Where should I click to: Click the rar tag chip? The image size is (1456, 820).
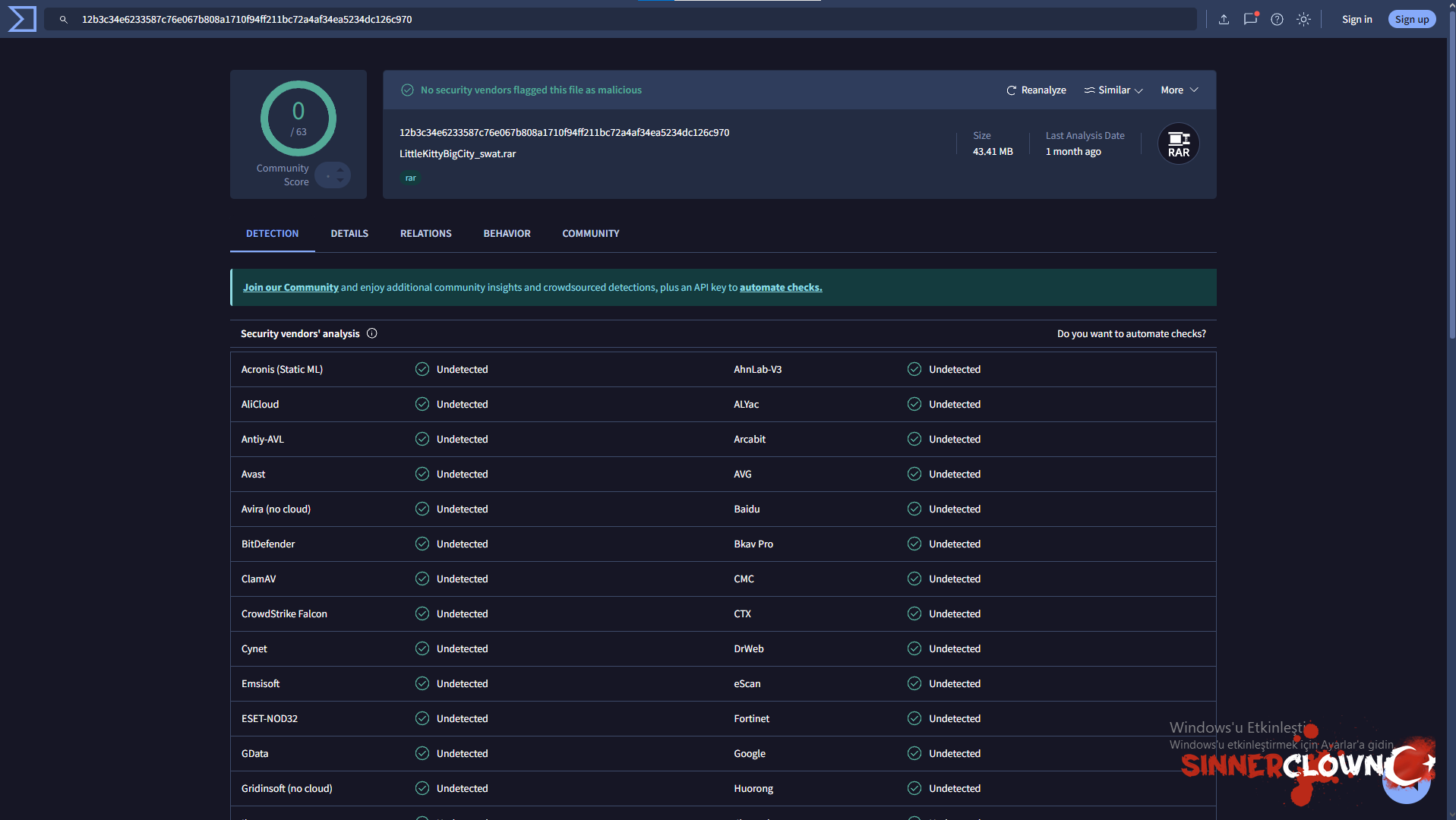click(410, 178)
